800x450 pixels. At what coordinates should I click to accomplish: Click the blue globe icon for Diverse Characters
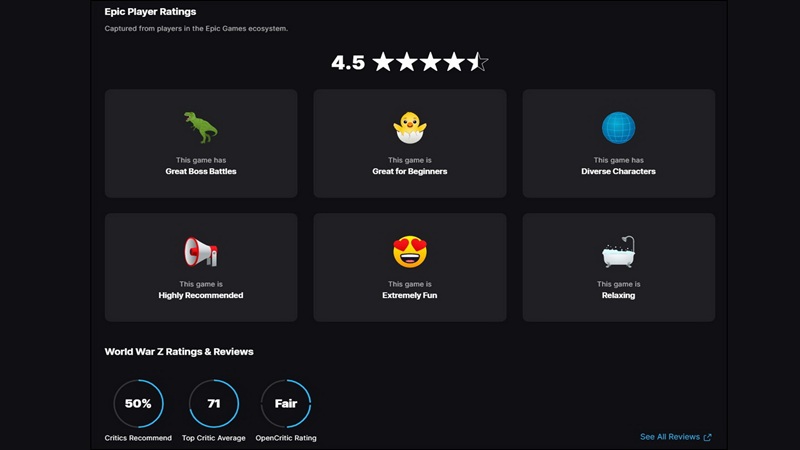[618, 128]
